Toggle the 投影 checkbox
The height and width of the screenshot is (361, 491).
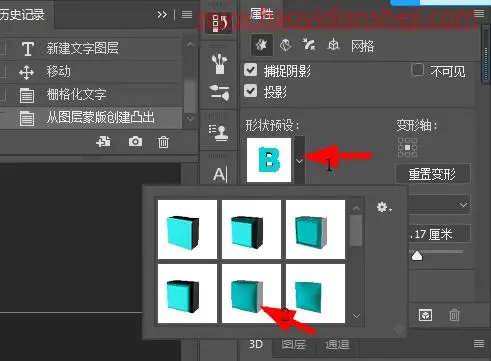pyautogui.click(x=250, y=91)
